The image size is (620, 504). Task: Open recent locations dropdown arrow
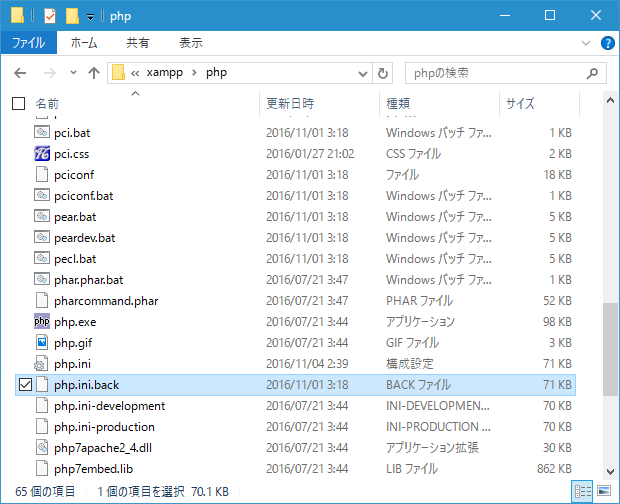coord(73,73)
